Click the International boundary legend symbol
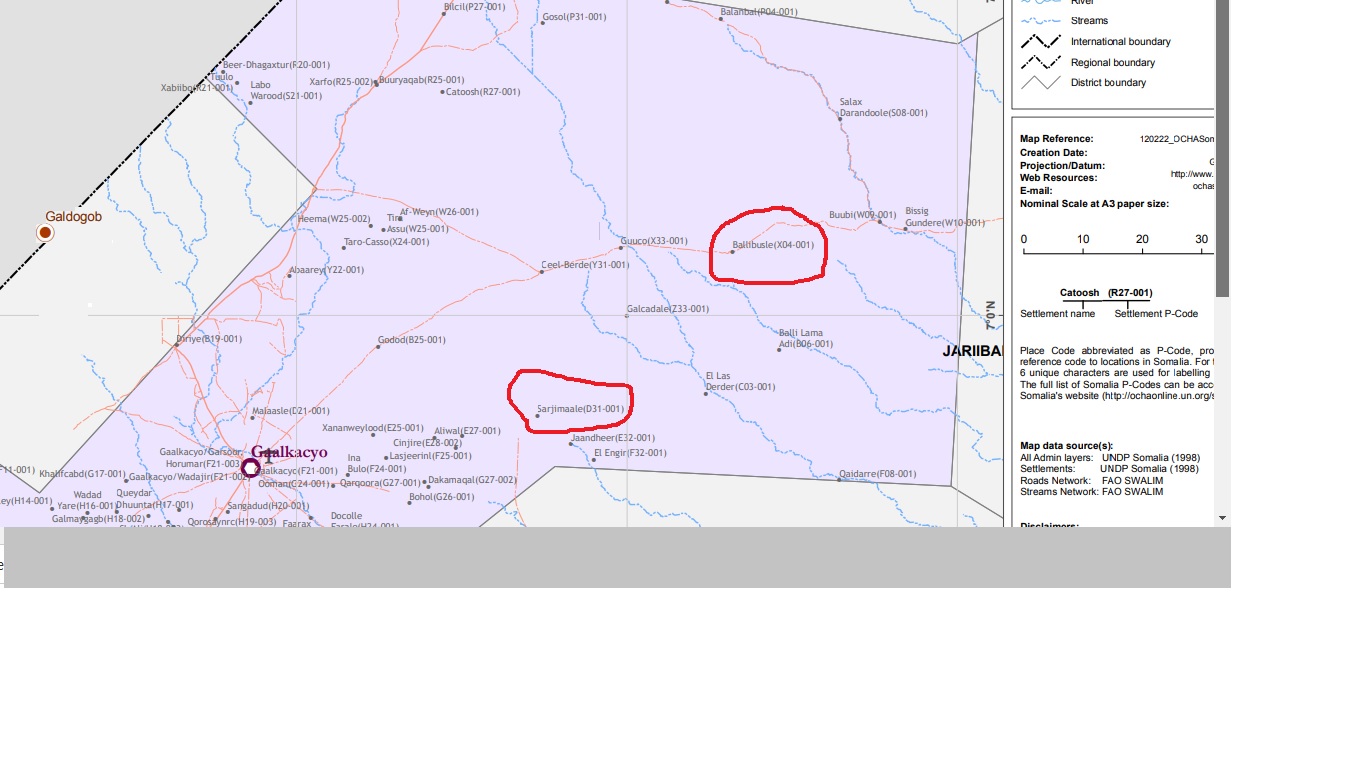1366x768 pixels. [x=1040, y=42]
